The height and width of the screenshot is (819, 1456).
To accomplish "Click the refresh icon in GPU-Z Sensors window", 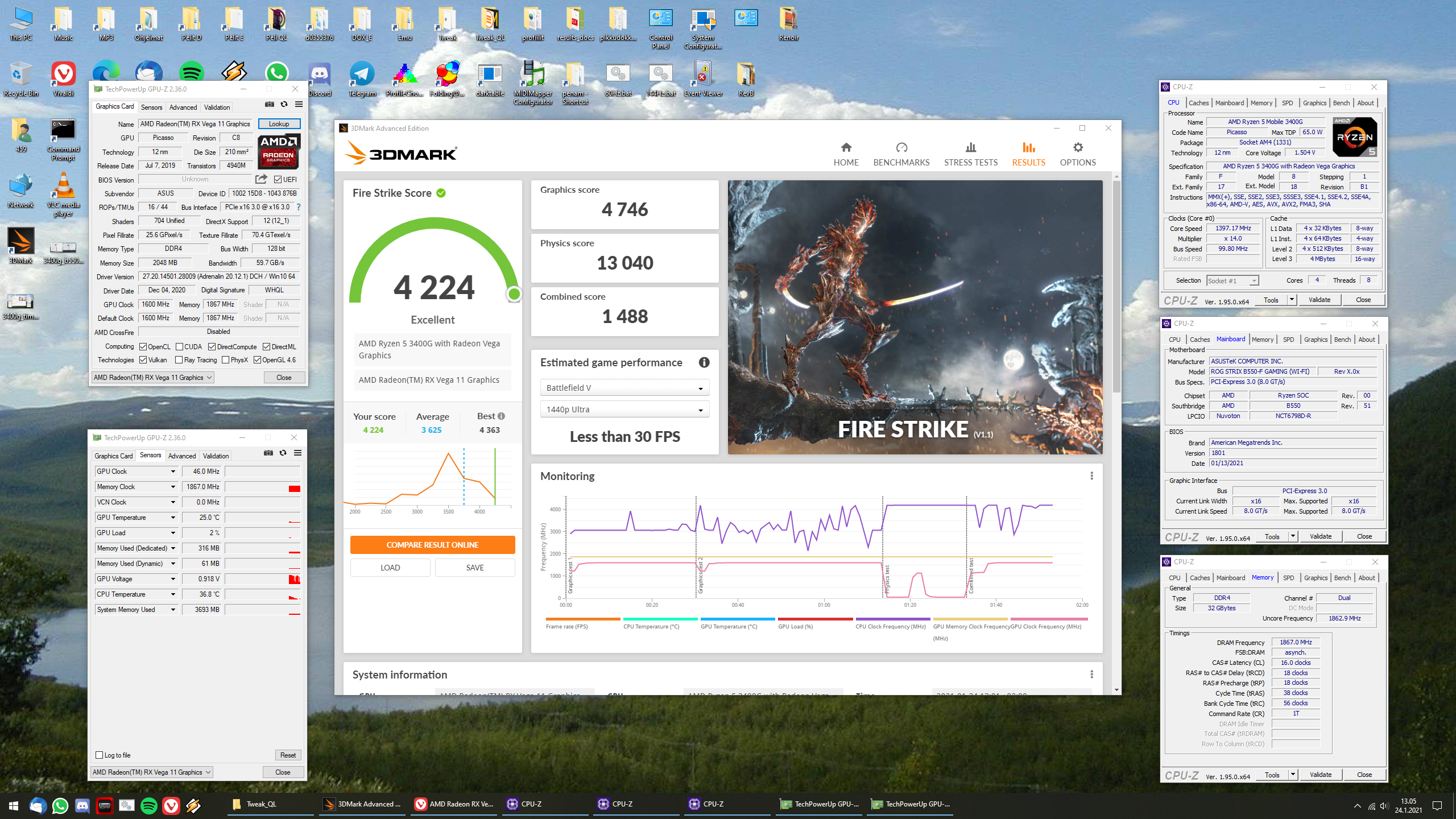I will point(283,453).
